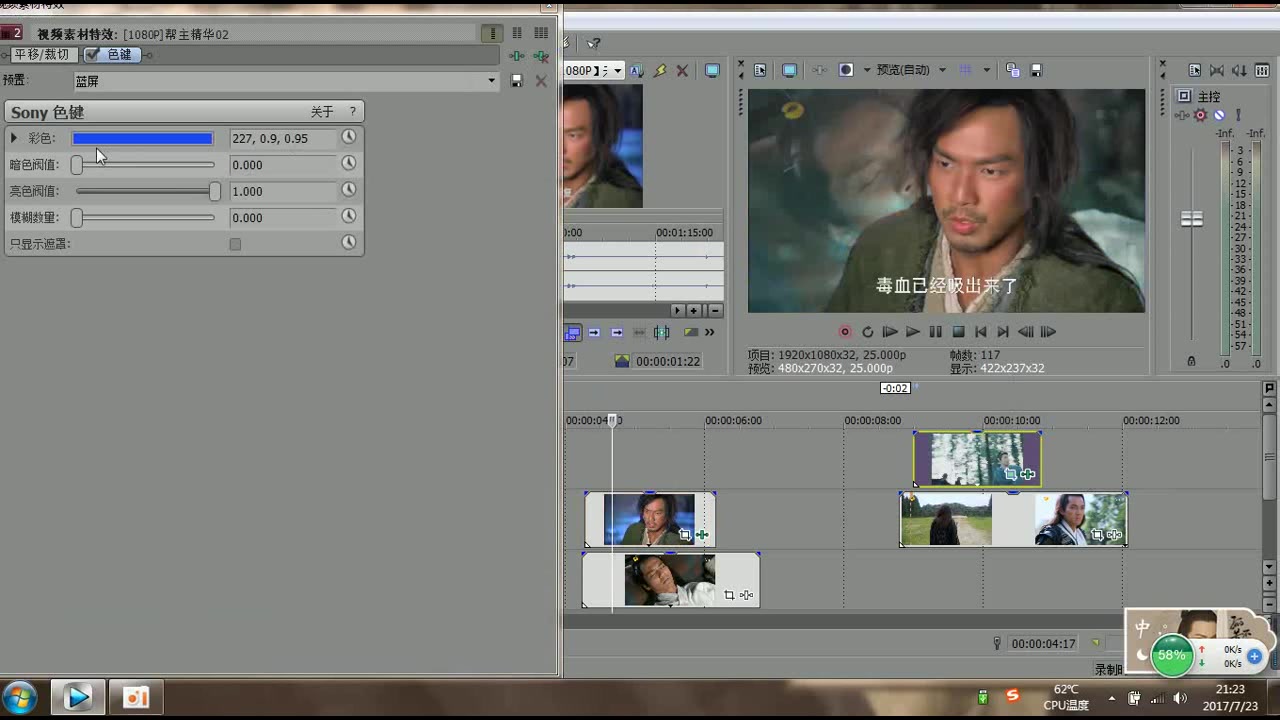Animate the 只显示遮罩 parameter
Image resolution: width=1280 pixels, height=720 pixels.
coord(349,243)
